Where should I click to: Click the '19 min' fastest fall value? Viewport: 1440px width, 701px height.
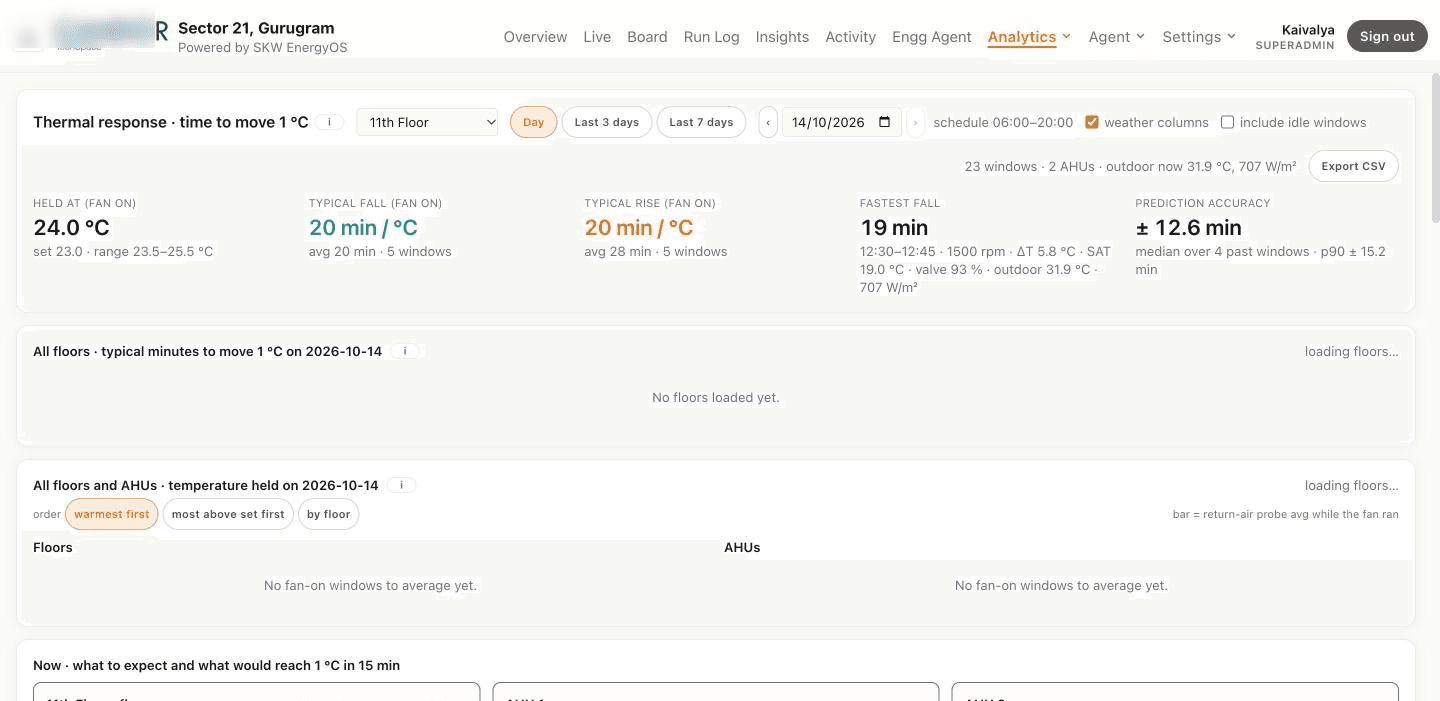coord(894,228)
